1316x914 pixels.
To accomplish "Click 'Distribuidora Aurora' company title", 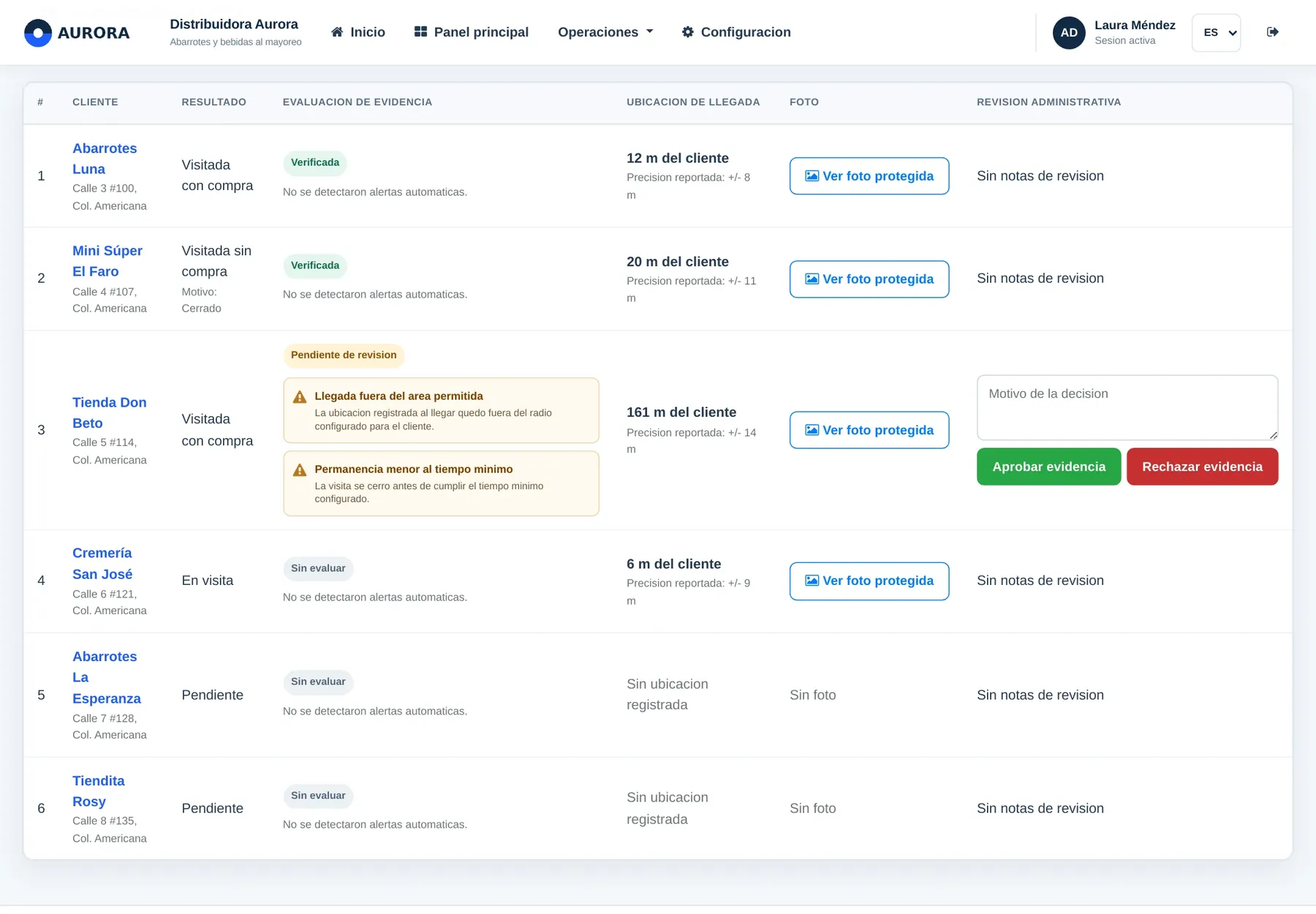I will (234, 24).
